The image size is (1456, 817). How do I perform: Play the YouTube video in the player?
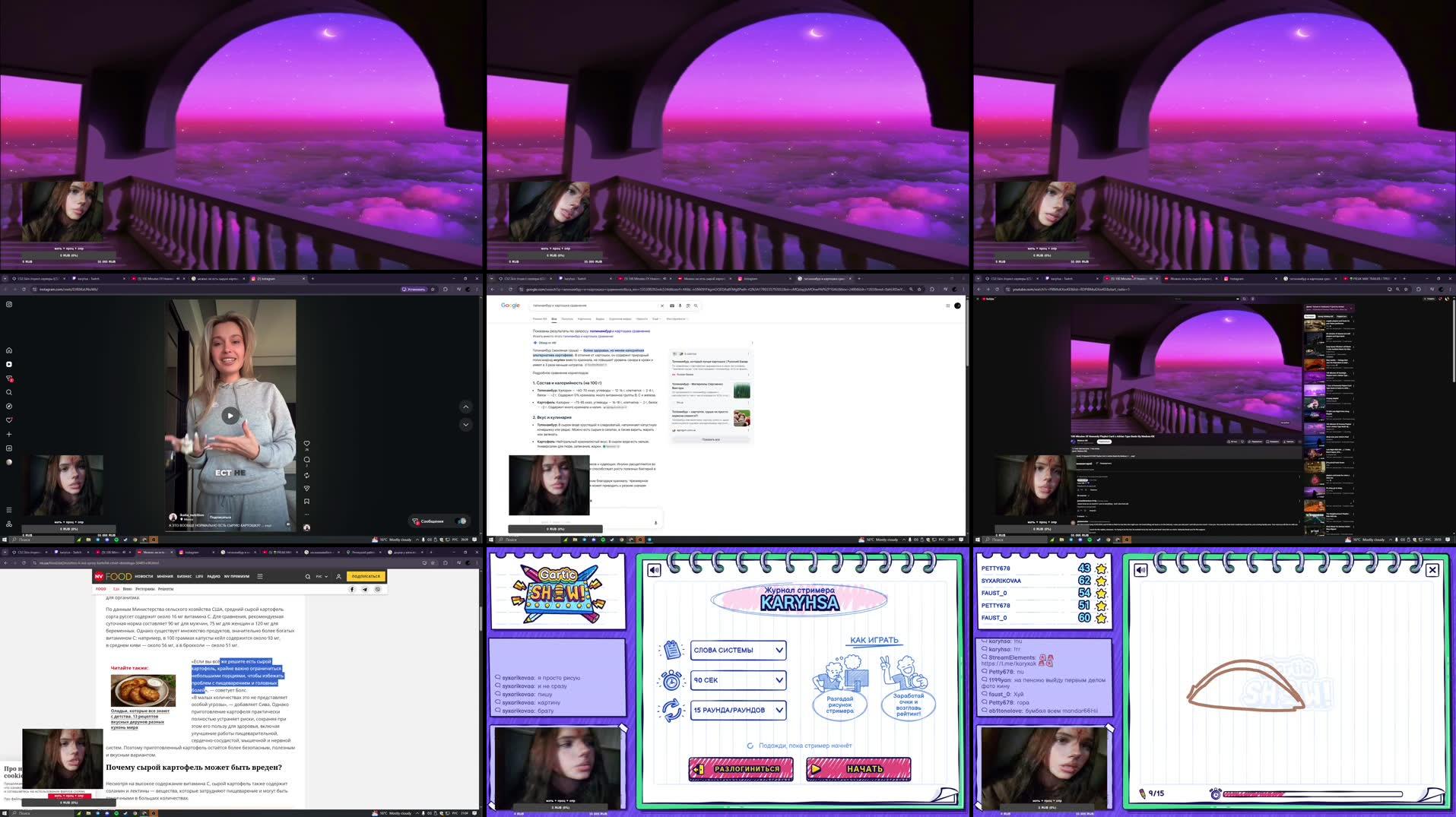pos(1185,369)
